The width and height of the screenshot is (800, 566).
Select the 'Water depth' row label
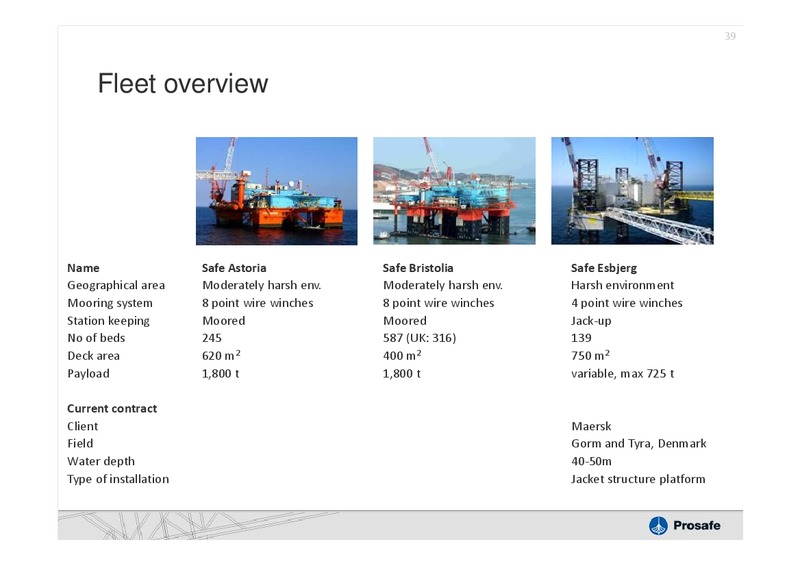click(x=101, y=461)
